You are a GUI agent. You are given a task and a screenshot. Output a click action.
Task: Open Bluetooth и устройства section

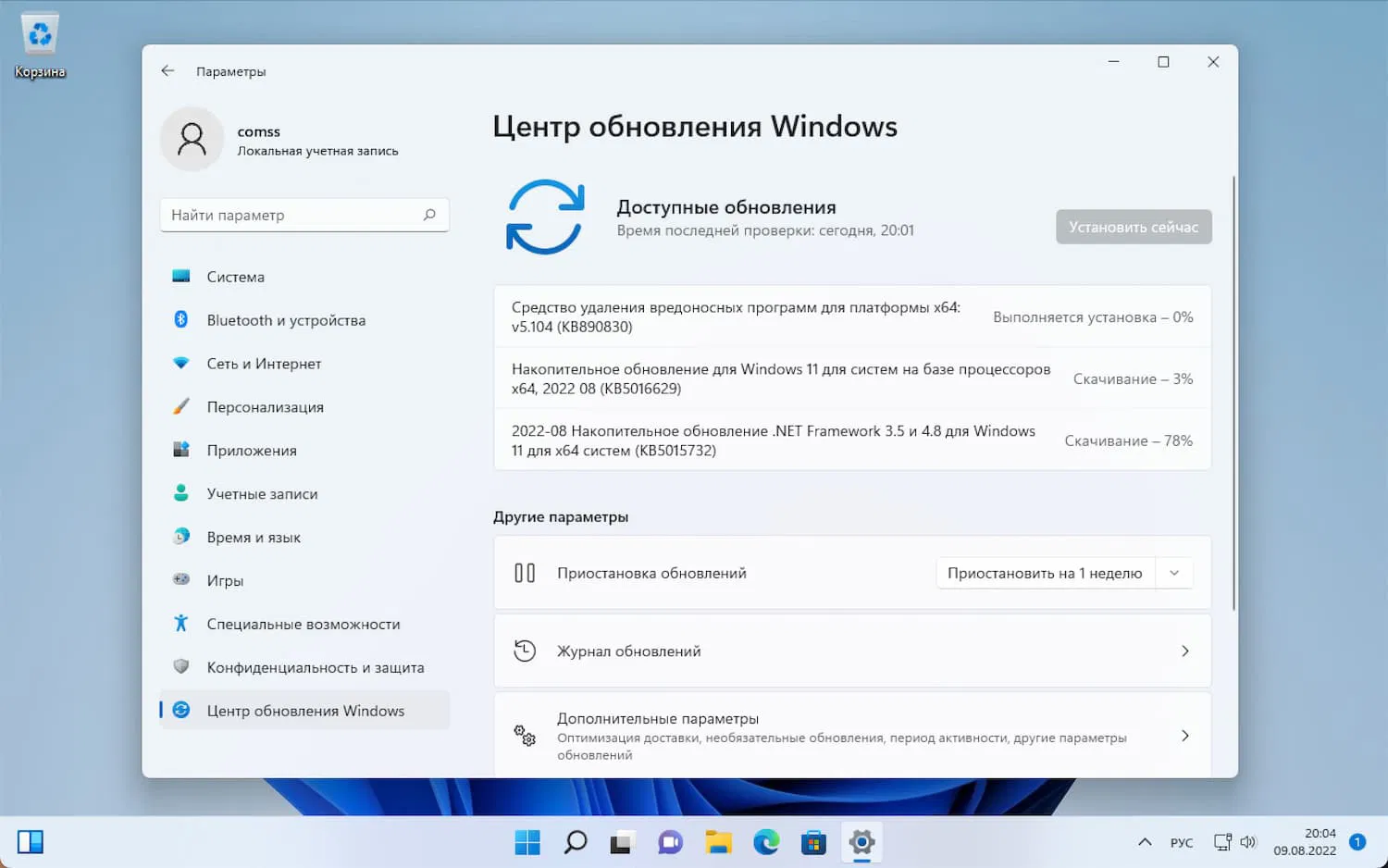(x=284, y=320)
